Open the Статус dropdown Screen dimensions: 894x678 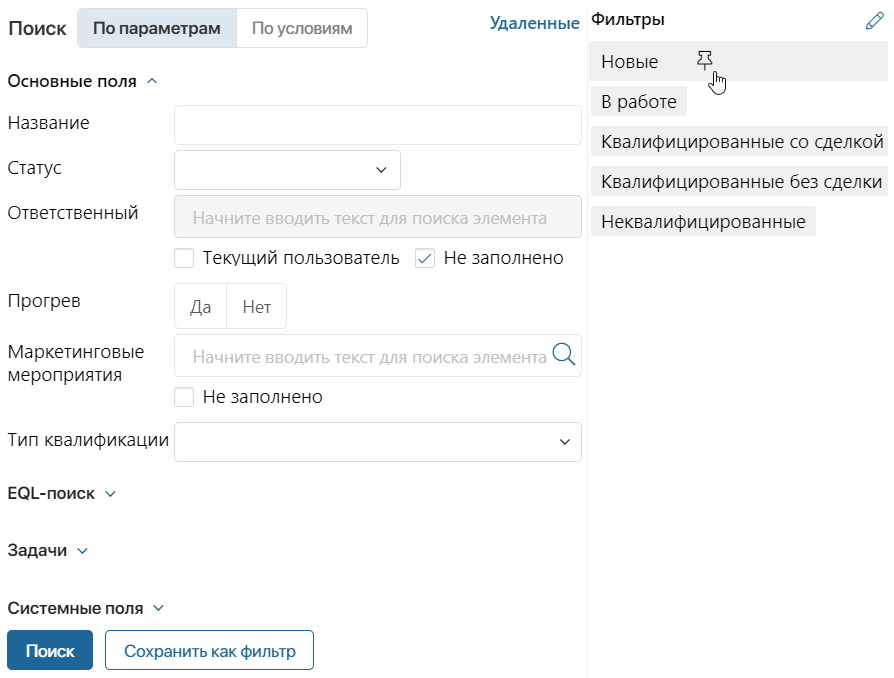pos(287,170)
